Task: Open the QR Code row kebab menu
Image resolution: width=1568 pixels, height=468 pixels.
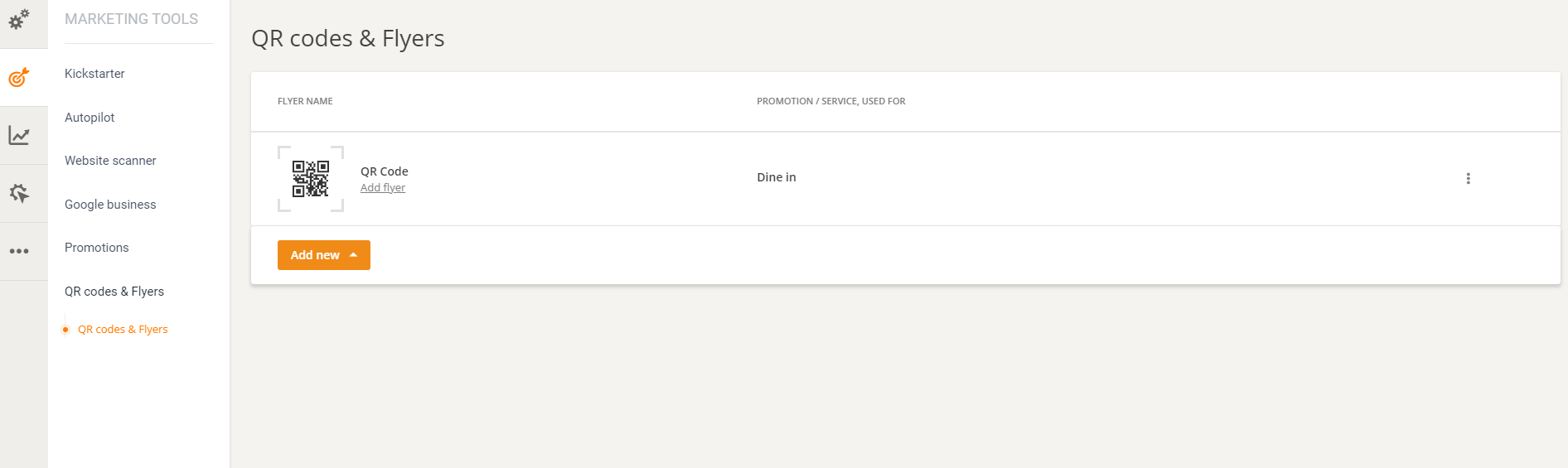Action: pos(1468,178)
